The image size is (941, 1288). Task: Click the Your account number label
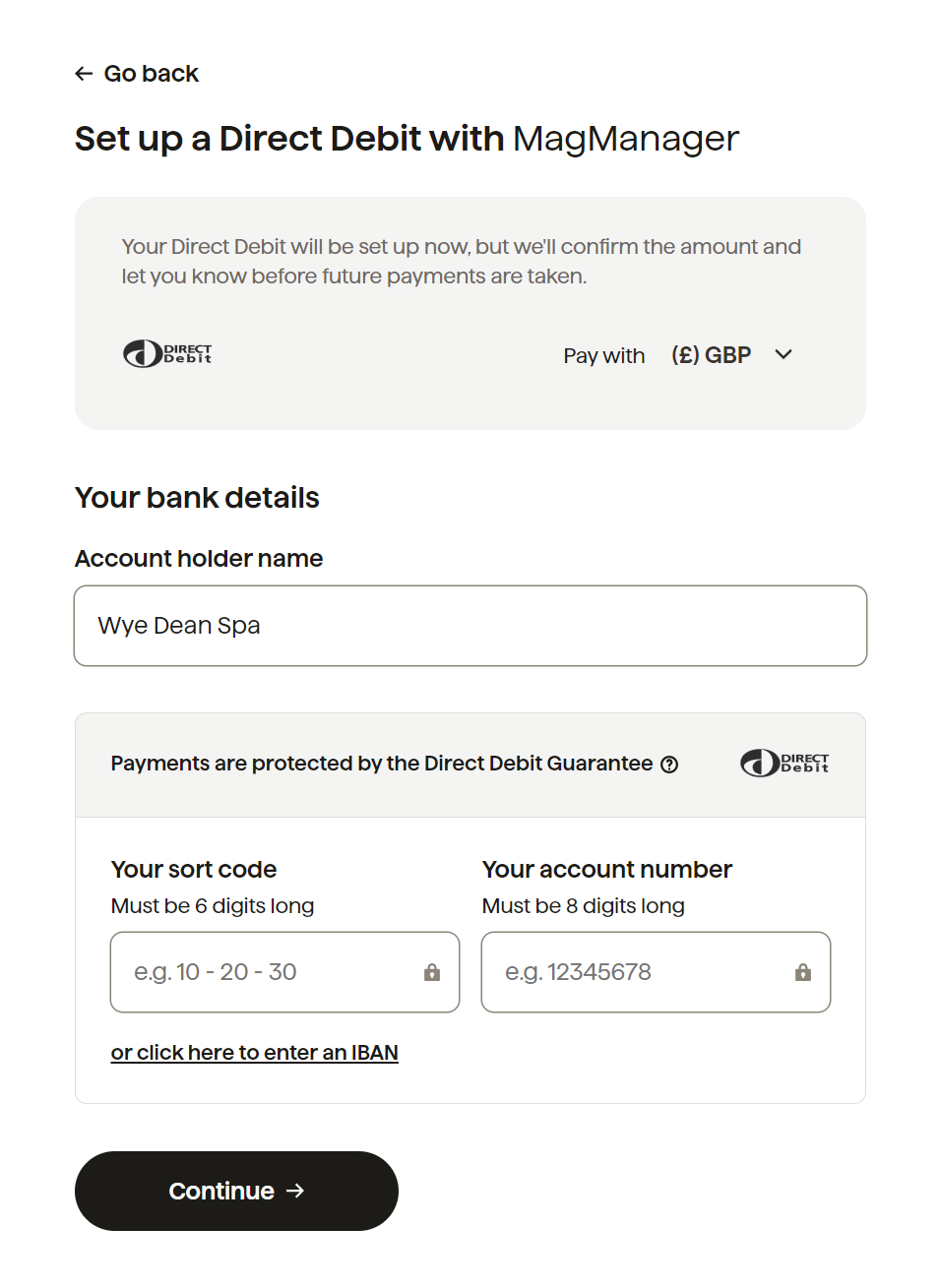tap(607, 870)
